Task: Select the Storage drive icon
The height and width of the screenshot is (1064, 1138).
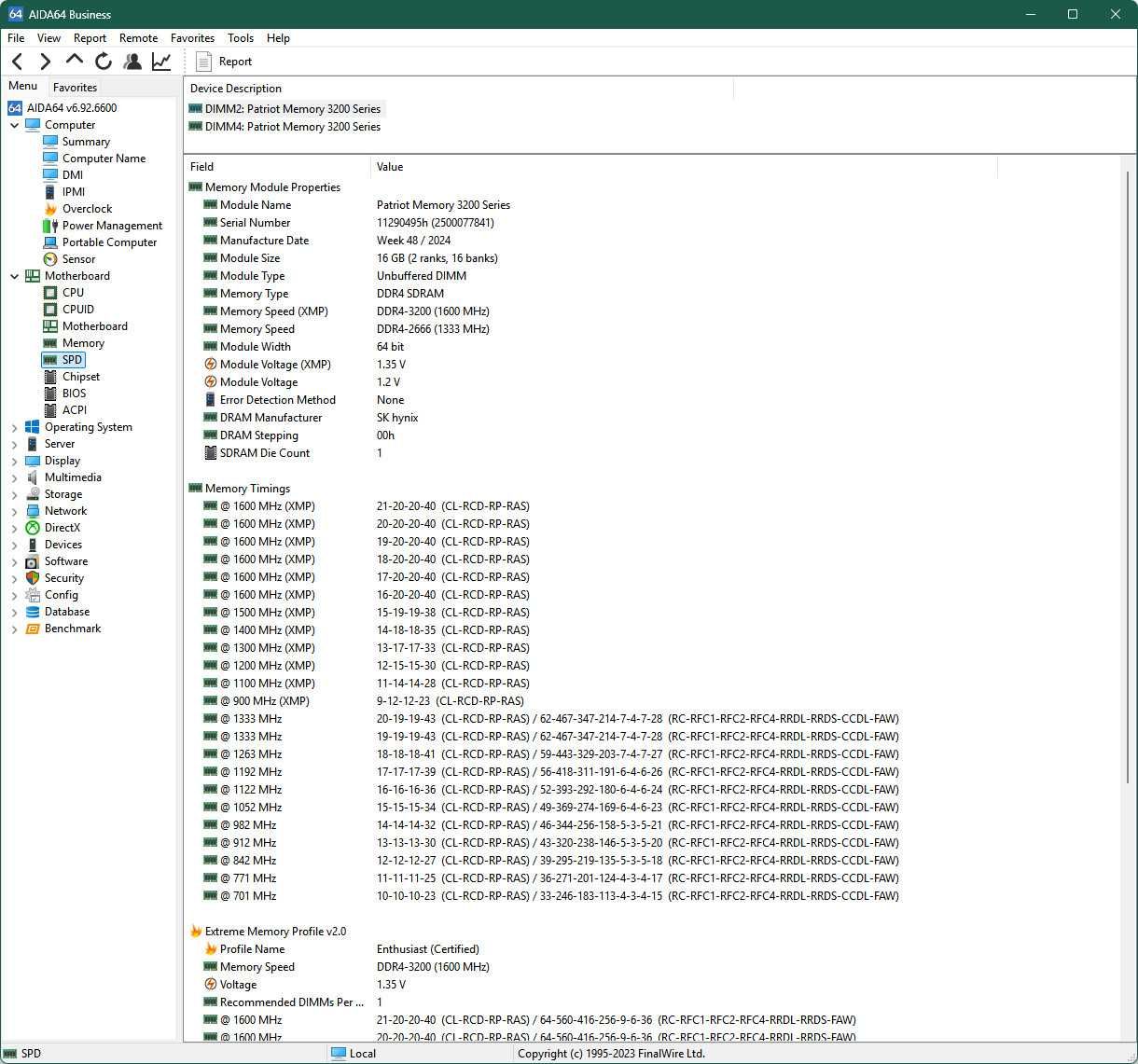Action: click(33, 494)
